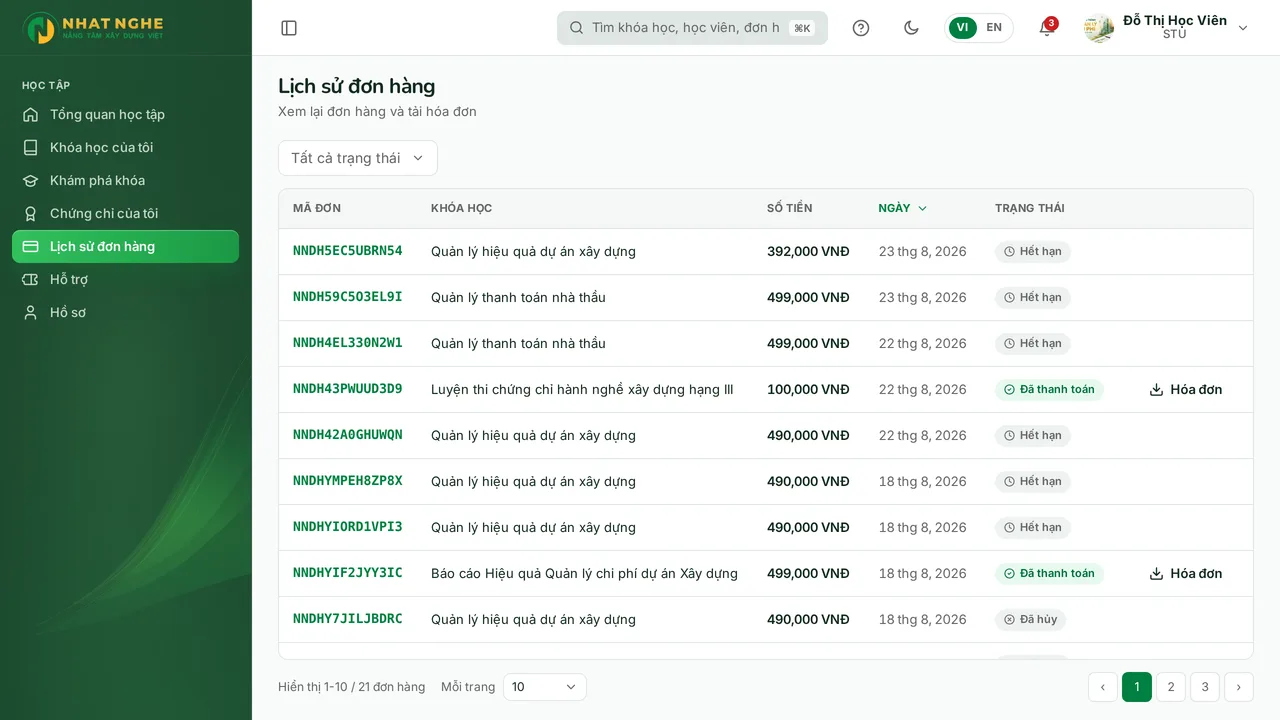Click the ⌘K shortcut hint

(x=802, y=28)
